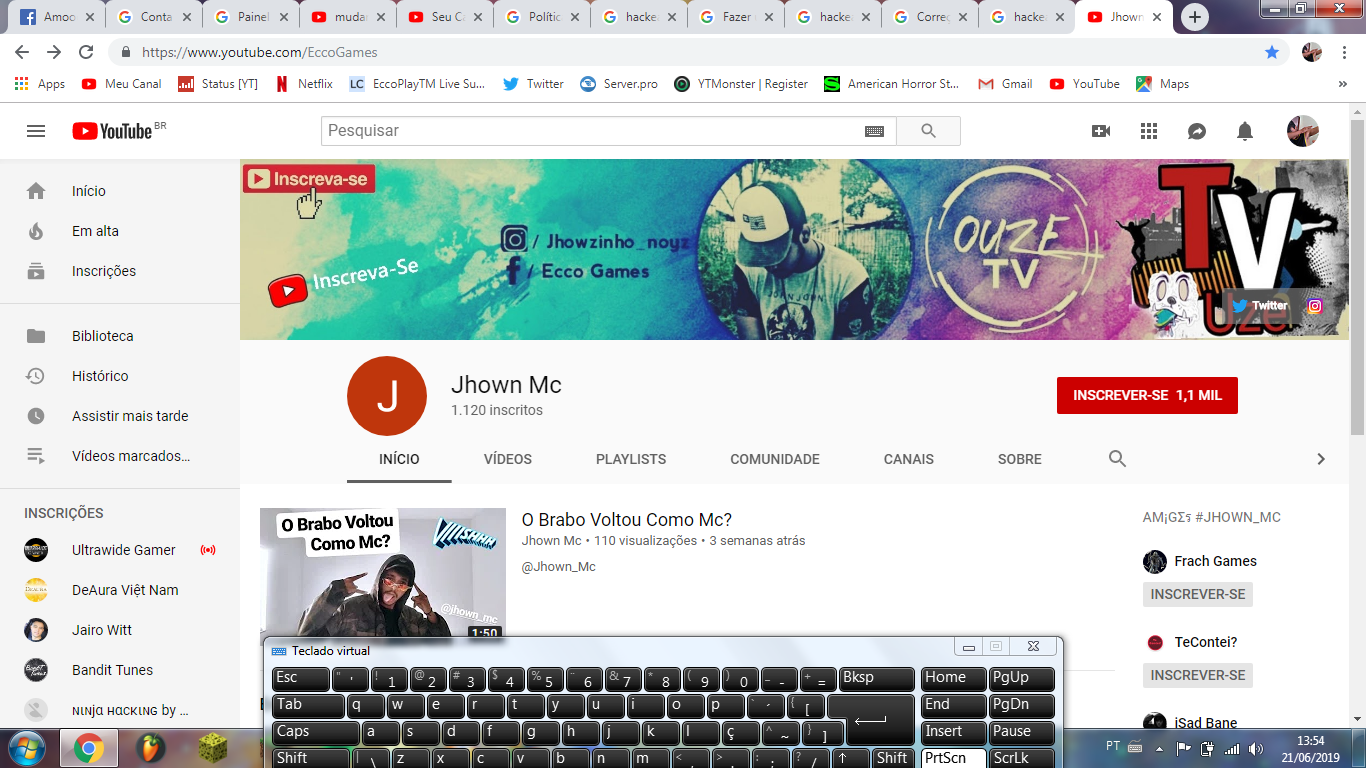Click the create video camera icon
The width and height of the screenshot is (1366, 768).
(1101, 131)
